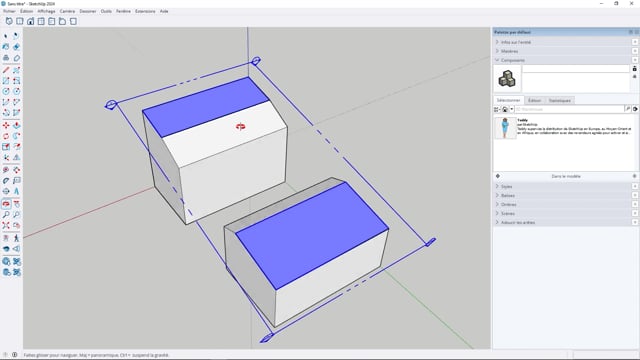Switch to Top standard view
This screenshot has height=360, width=640.
20,21
